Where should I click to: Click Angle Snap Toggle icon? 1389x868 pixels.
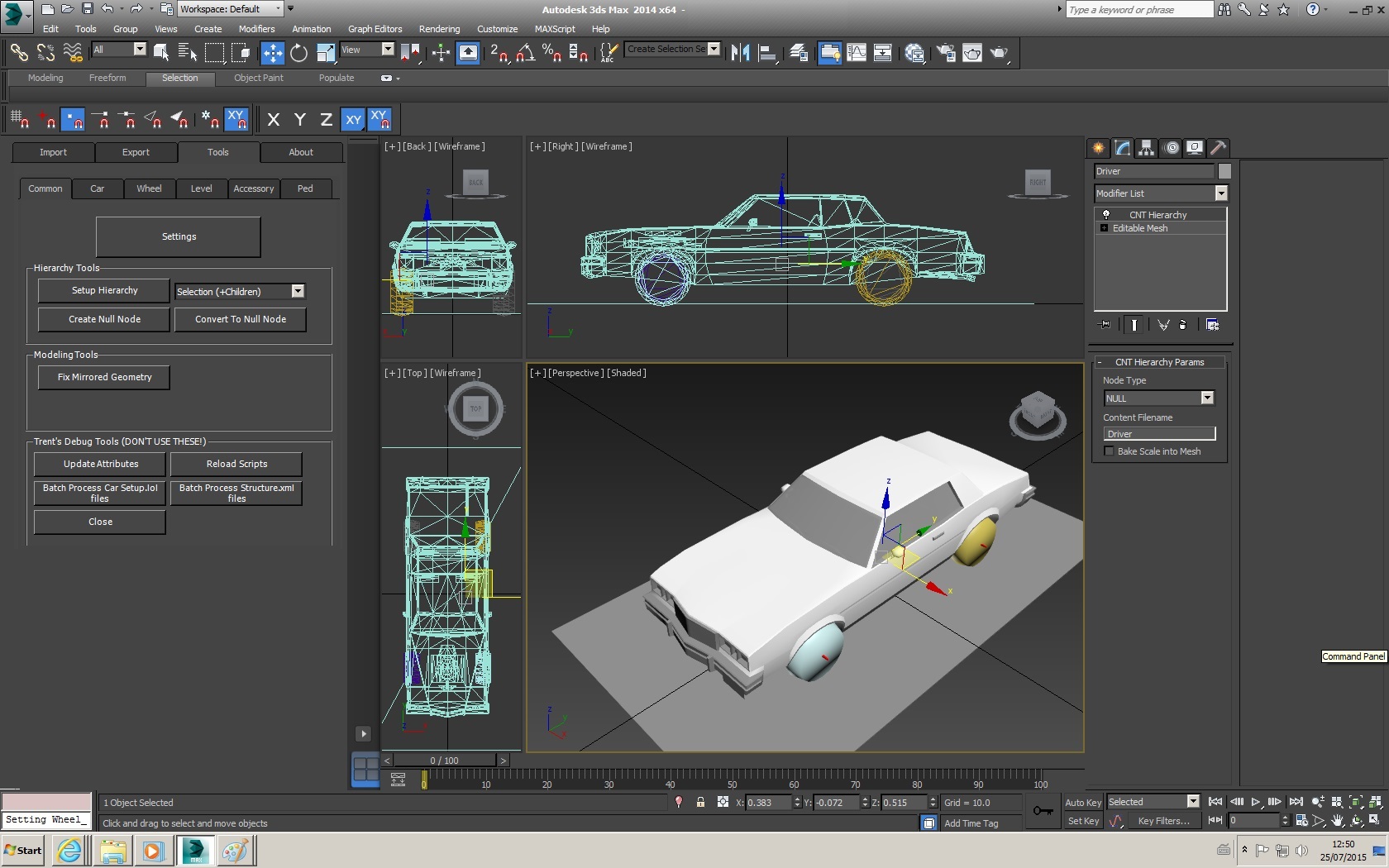point(525,53)
